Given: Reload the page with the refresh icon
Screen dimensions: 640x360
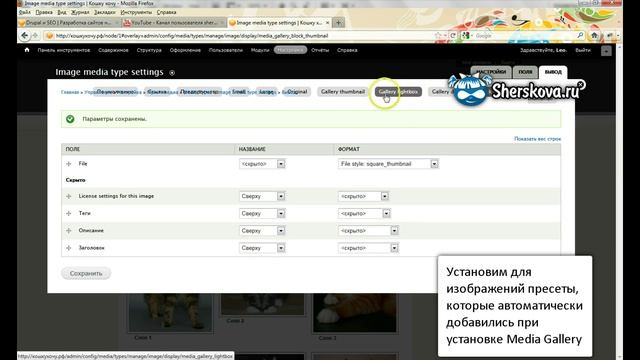Looking at the screenshot, I should coord(453,36).
